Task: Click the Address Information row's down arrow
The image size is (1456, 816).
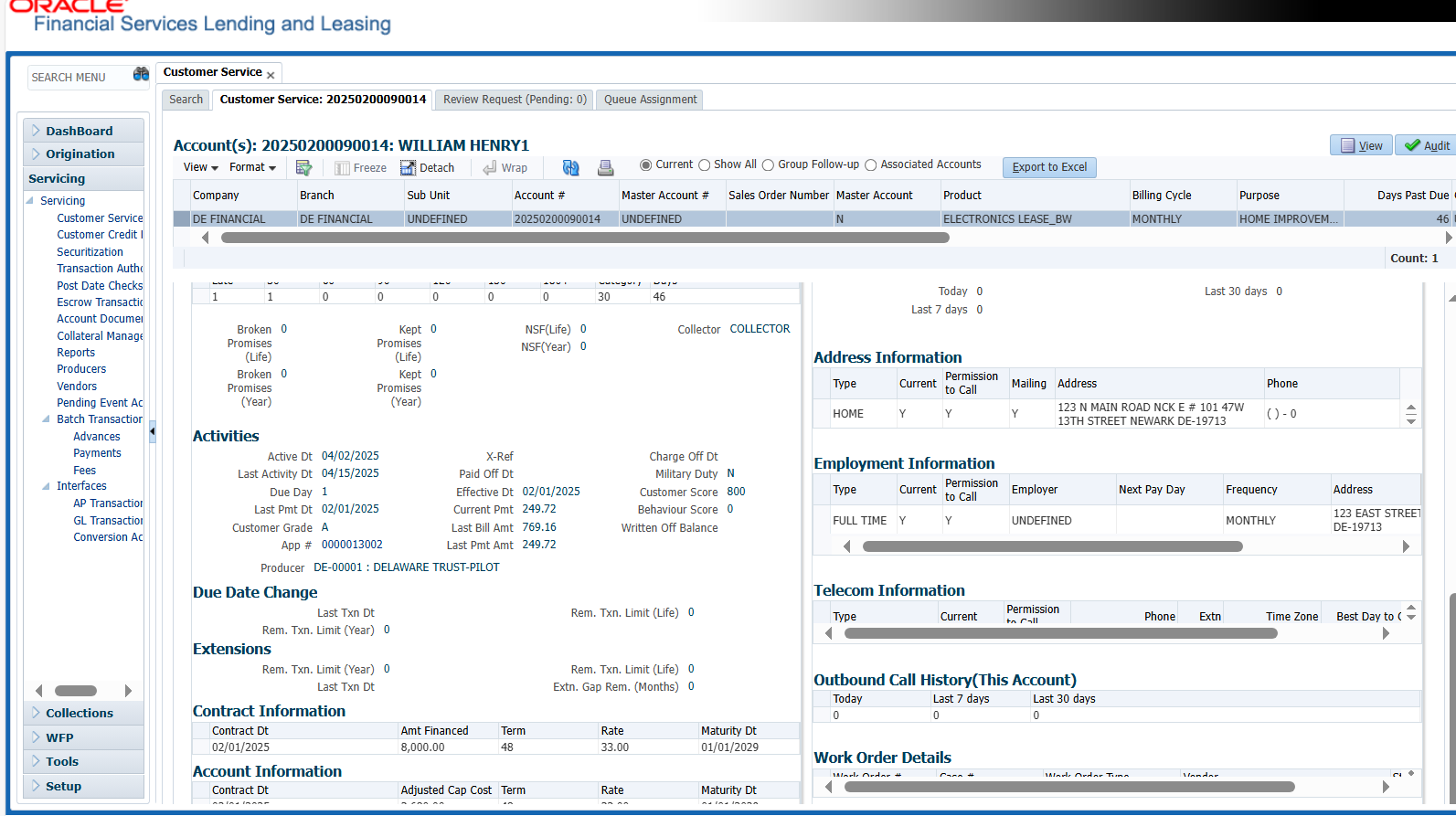Action: click(1411, 420)
